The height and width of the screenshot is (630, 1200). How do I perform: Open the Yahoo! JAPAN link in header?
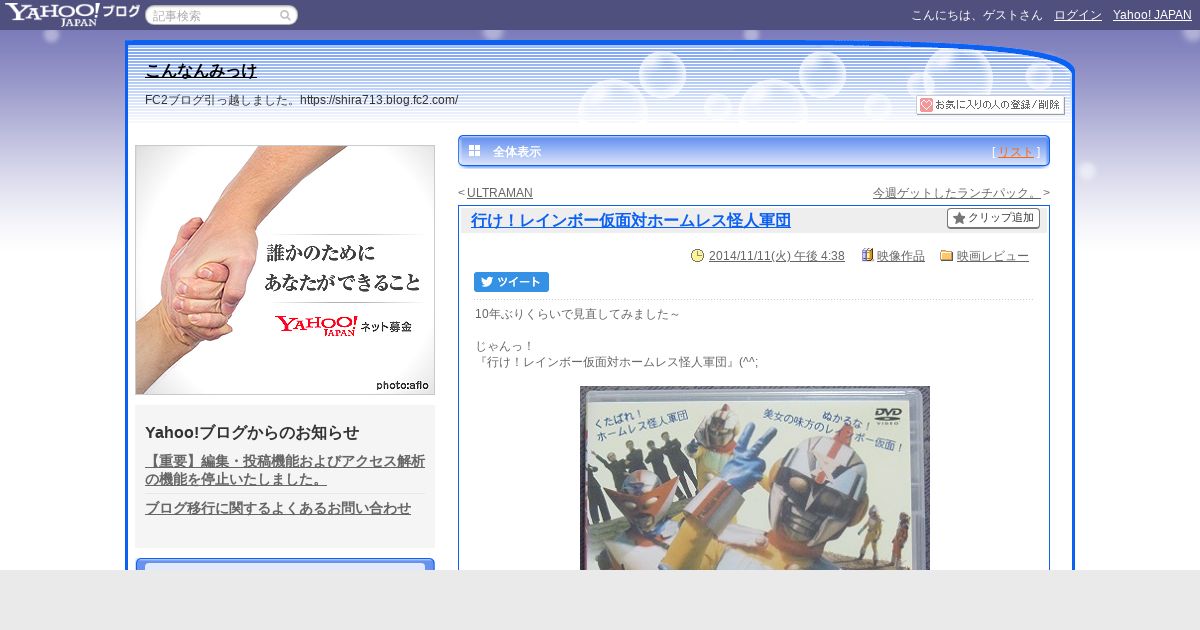[1152, 15]
